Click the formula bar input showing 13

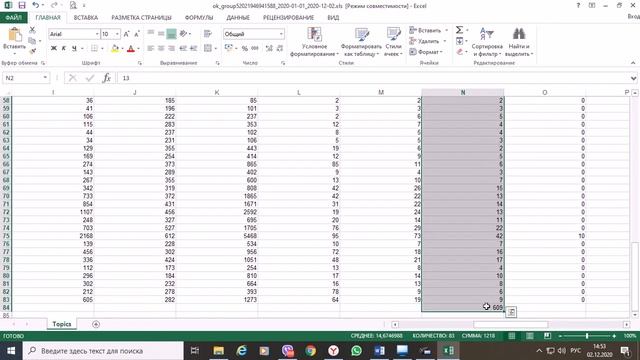pos(373,78)
